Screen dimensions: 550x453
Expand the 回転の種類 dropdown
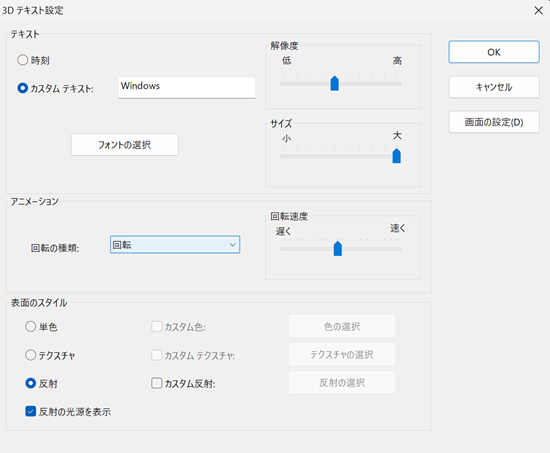point(175,245)
